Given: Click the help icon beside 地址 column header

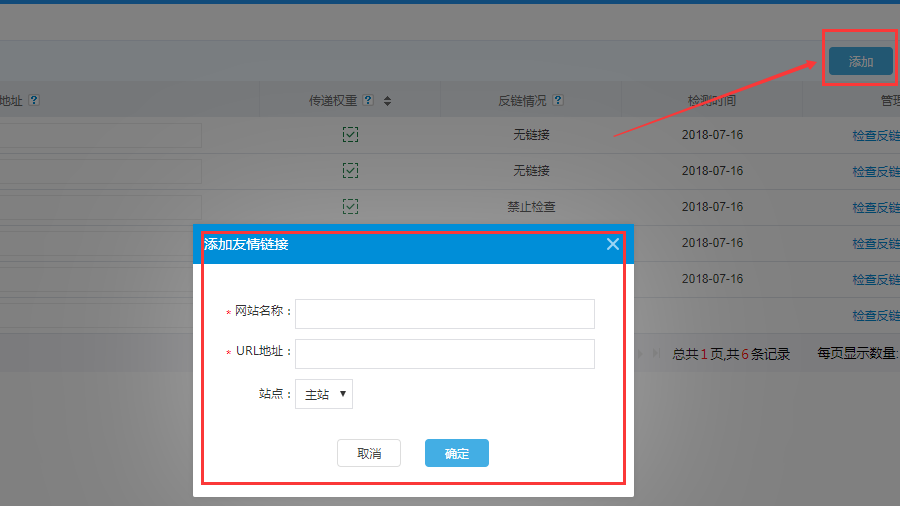Looking at the screenshot, I should point(34,100).
